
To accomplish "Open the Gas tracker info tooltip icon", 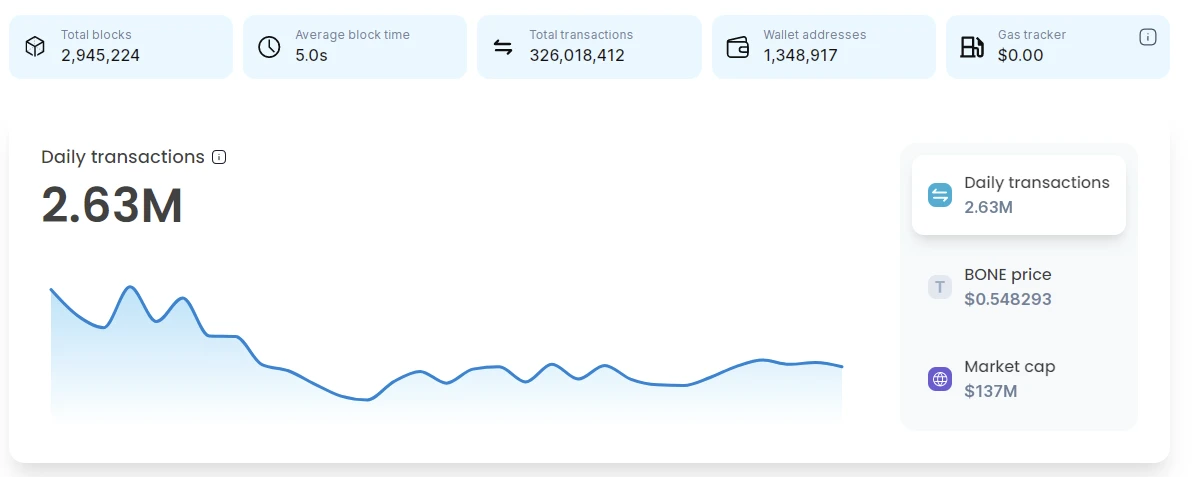I will [1148, 37].
